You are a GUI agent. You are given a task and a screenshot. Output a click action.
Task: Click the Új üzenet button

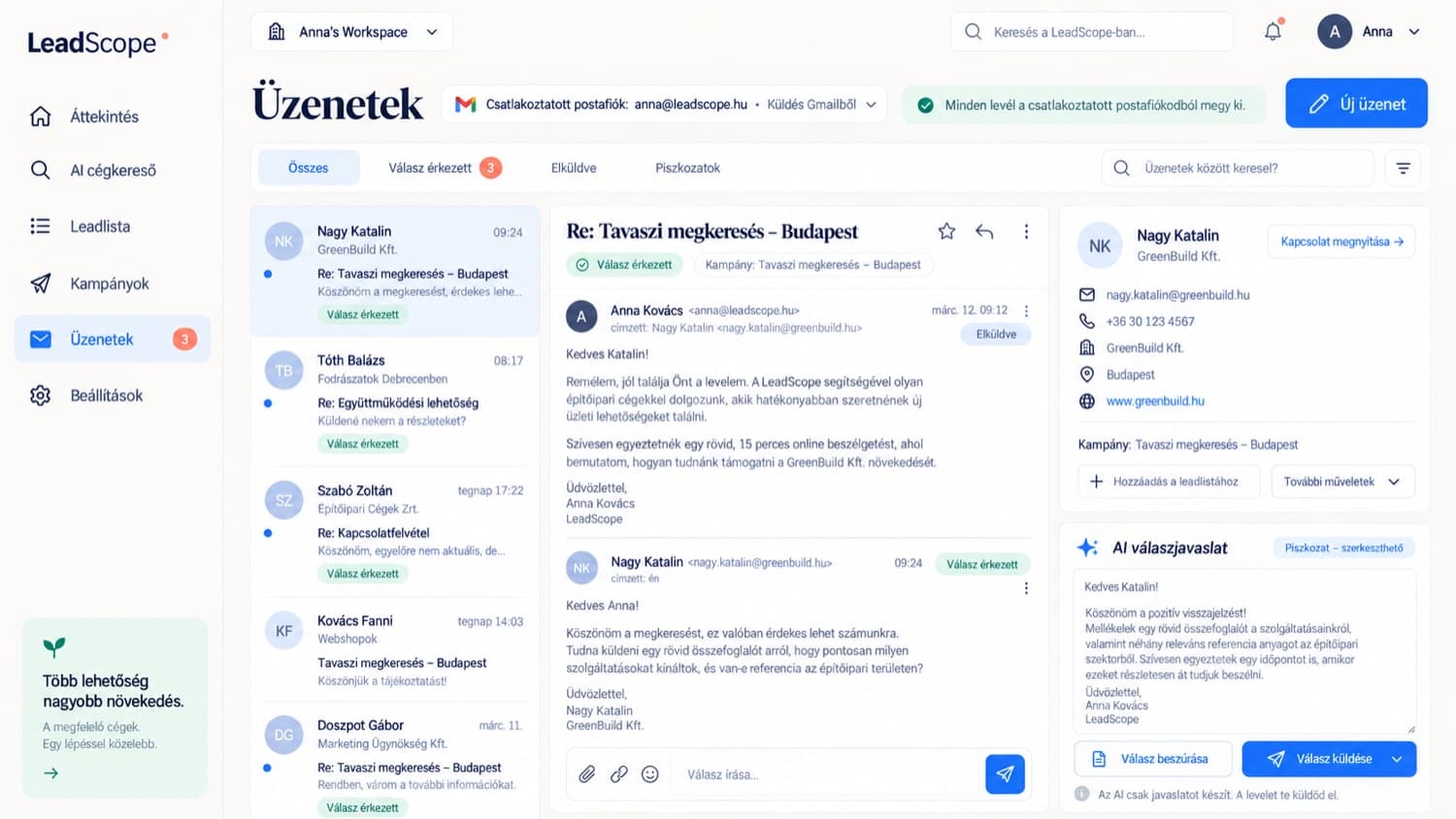point(1356,103)
